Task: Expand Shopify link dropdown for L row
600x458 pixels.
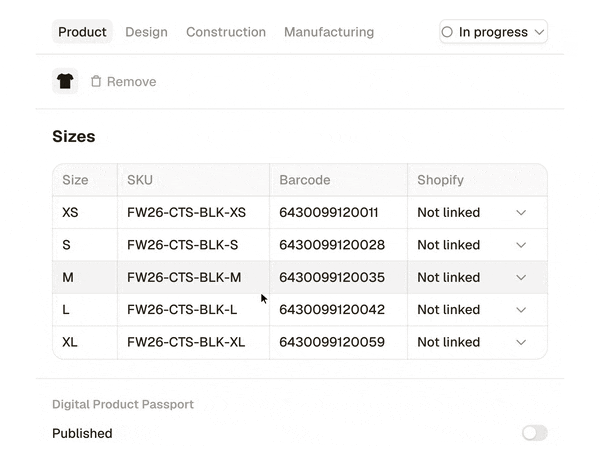Action: 521,310
